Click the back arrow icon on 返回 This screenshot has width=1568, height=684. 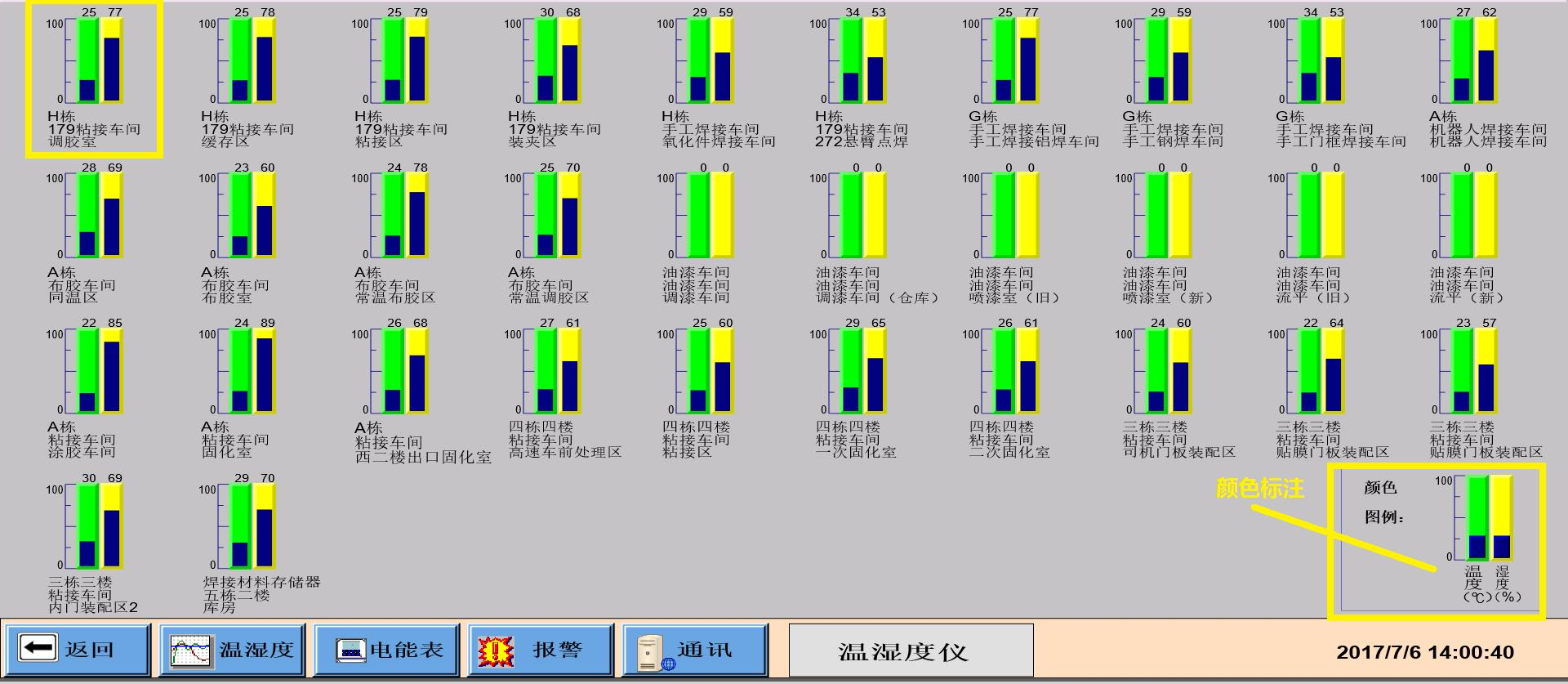point(38,649)
